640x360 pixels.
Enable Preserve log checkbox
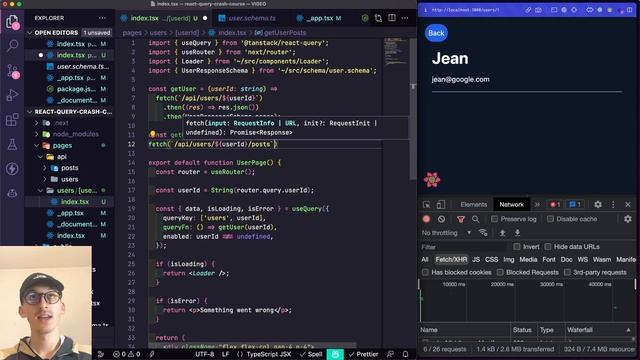[x=494, y=219]
